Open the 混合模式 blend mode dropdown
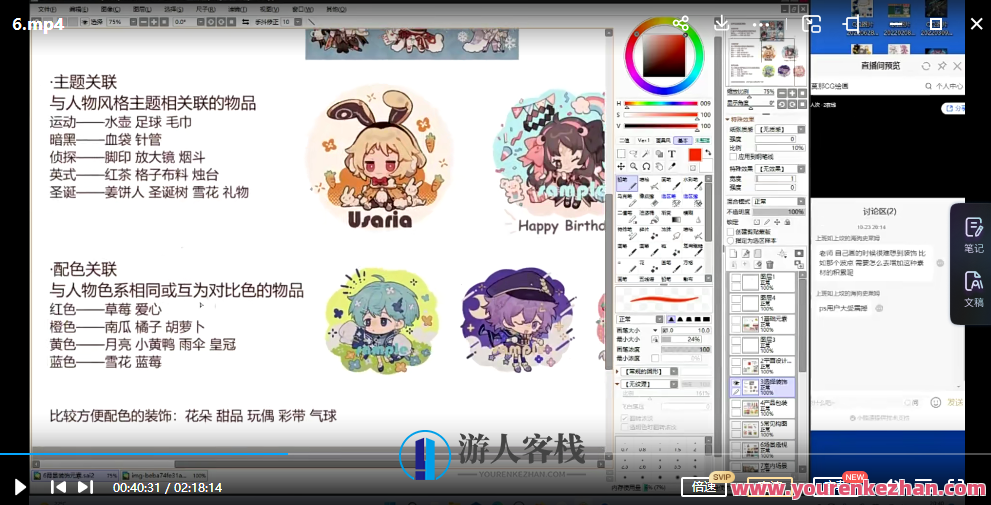Image resolution: width=991 pixels, height=505 pixels. click(780, 201)
